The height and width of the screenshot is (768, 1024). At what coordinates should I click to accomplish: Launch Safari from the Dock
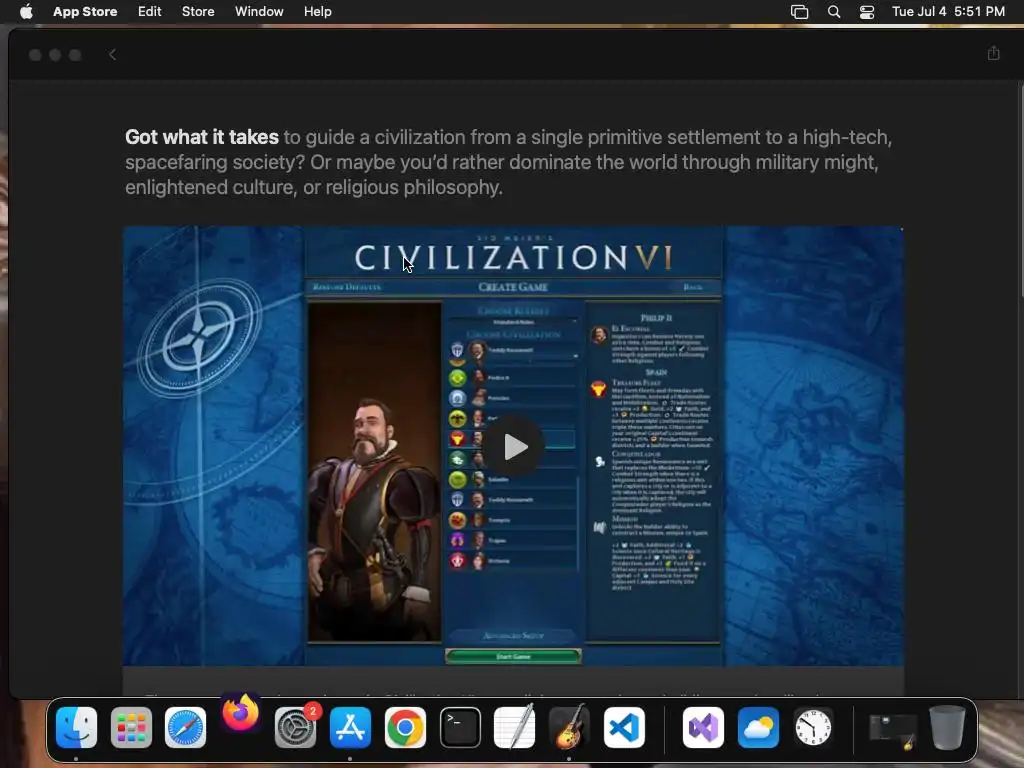[x=185, y=727]
